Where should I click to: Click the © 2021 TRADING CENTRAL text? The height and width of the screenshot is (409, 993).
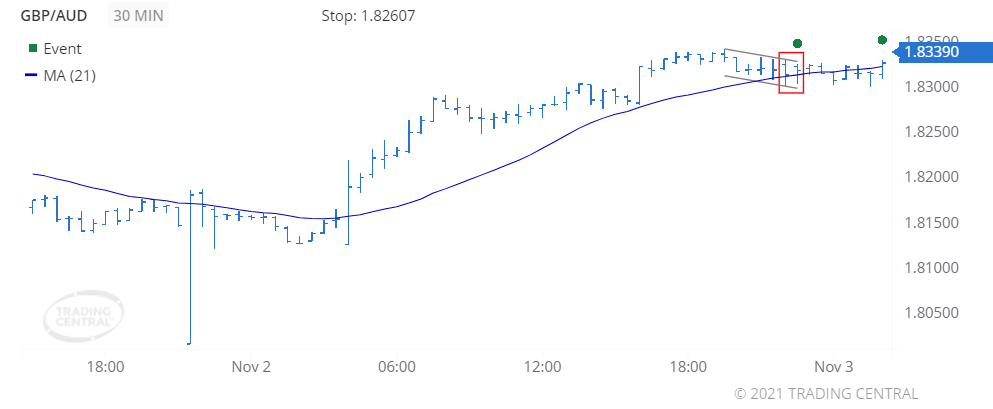point(826,394)
